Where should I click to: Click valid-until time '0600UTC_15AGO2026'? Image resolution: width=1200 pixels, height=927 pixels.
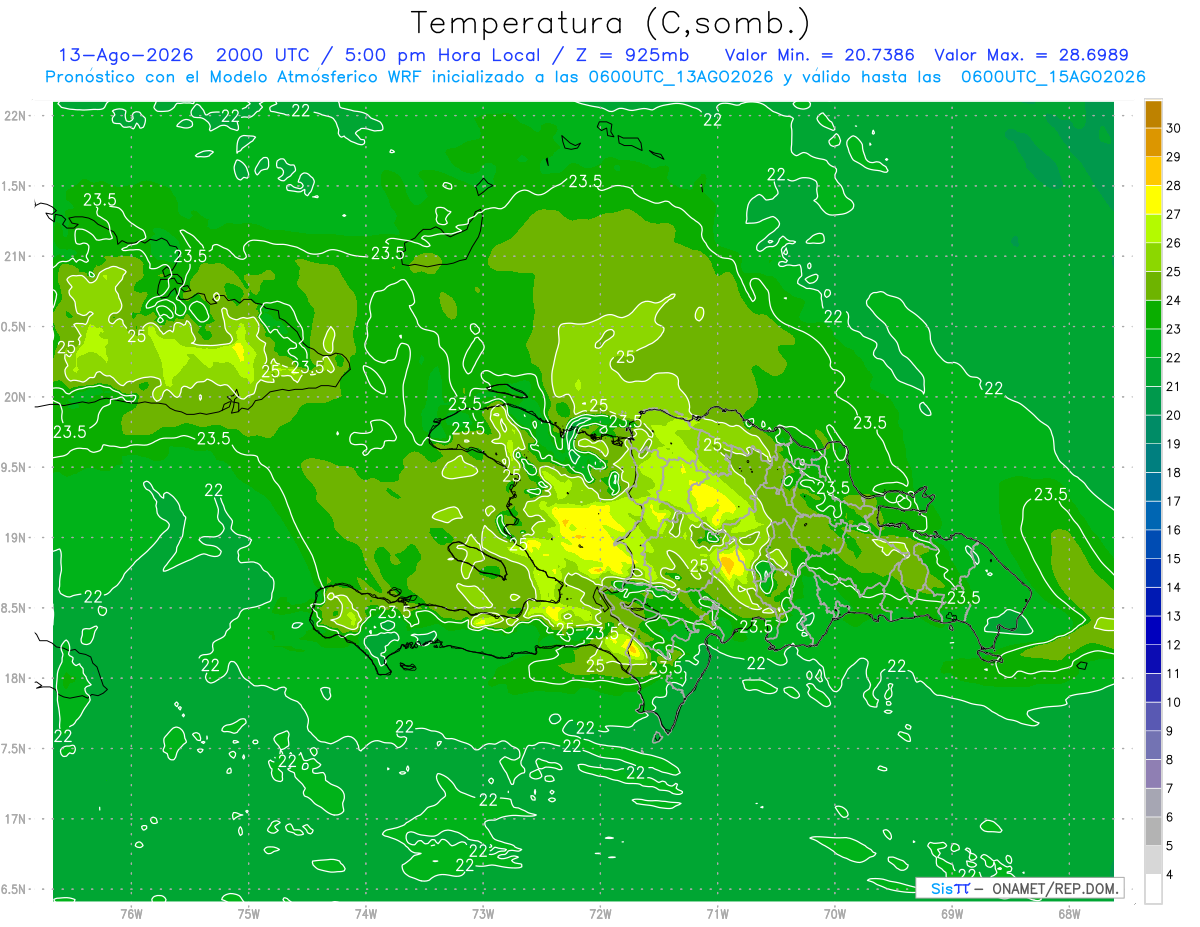click(1053, 77)
